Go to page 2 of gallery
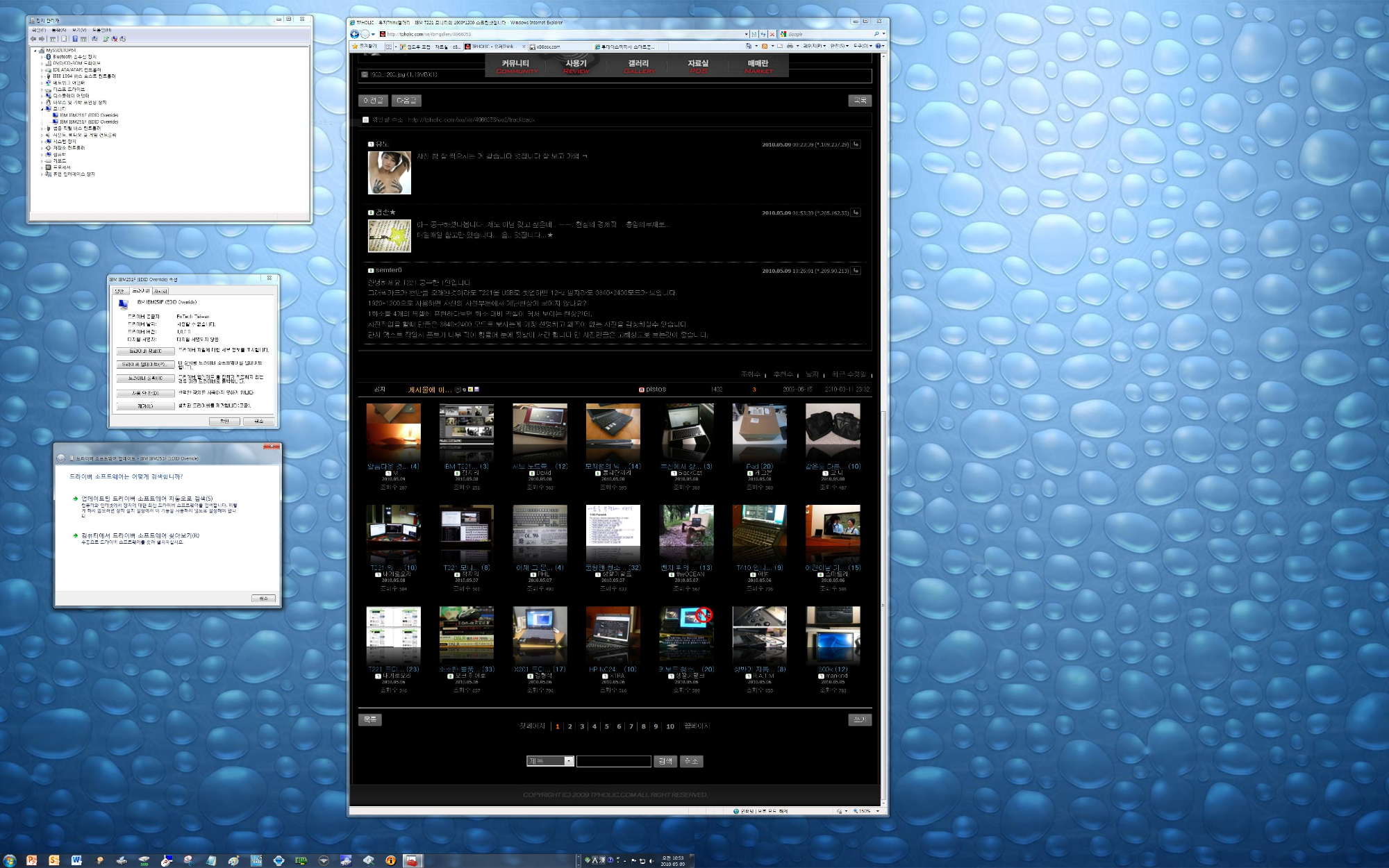Viewport: 1389px width, 868px height. pyautogui.click(x=570, y=726)
